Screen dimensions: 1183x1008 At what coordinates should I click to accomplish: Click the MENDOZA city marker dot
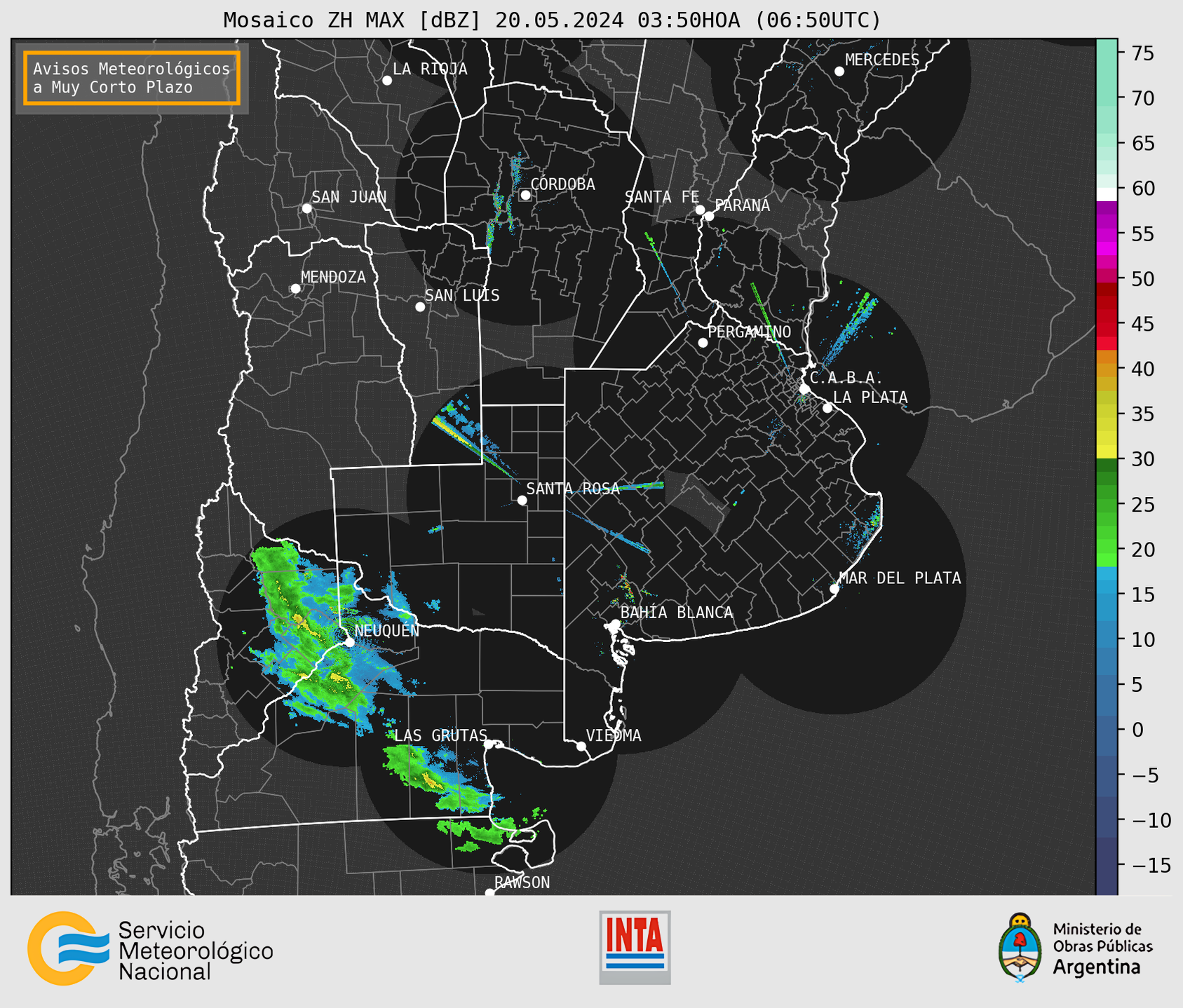point(295,289)
